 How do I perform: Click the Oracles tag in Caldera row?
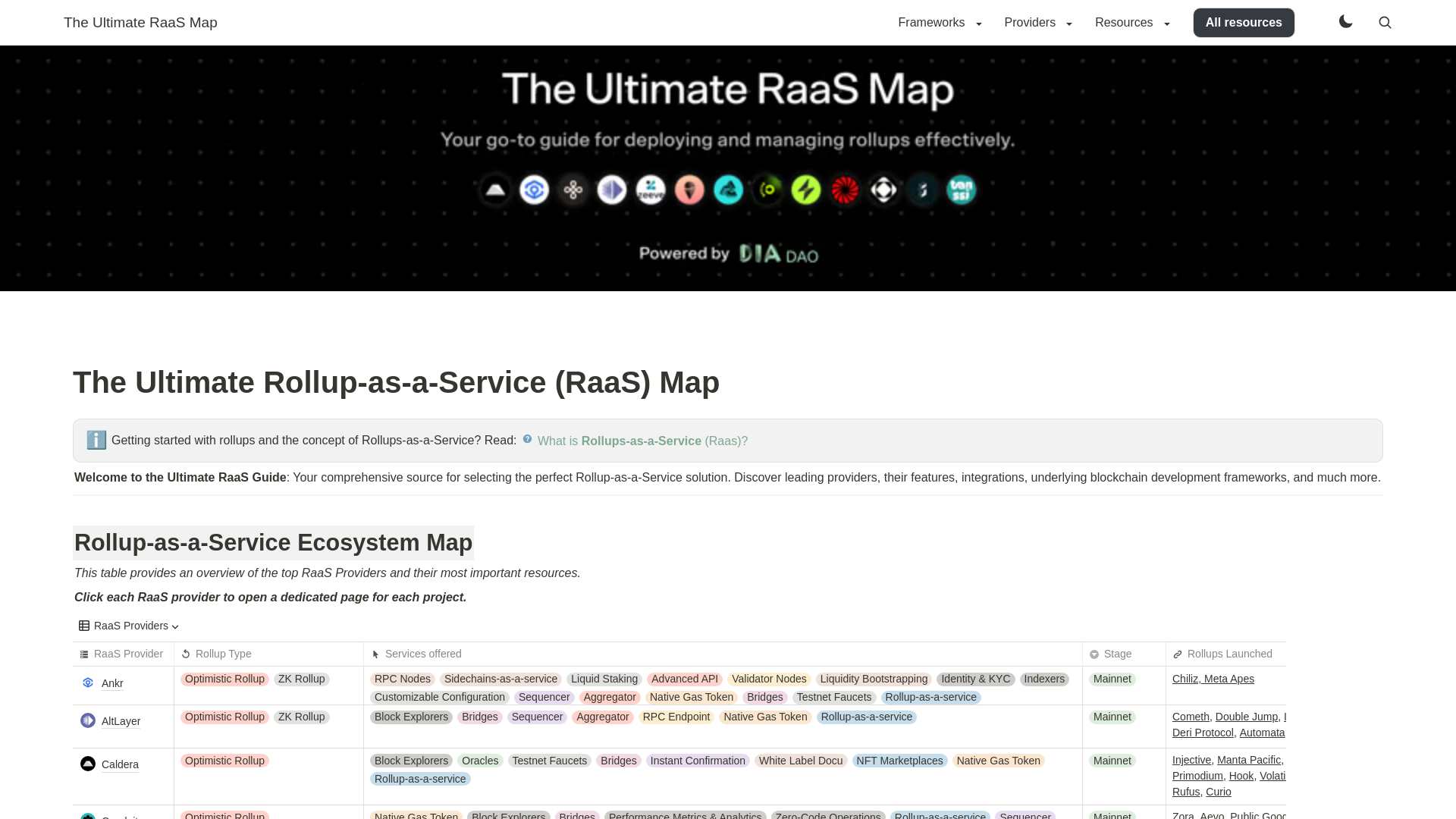480,761
